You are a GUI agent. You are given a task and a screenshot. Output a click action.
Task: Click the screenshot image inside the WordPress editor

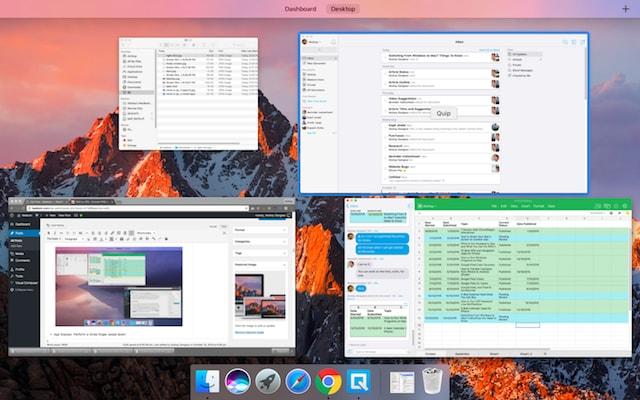click(x=119, y=287)
